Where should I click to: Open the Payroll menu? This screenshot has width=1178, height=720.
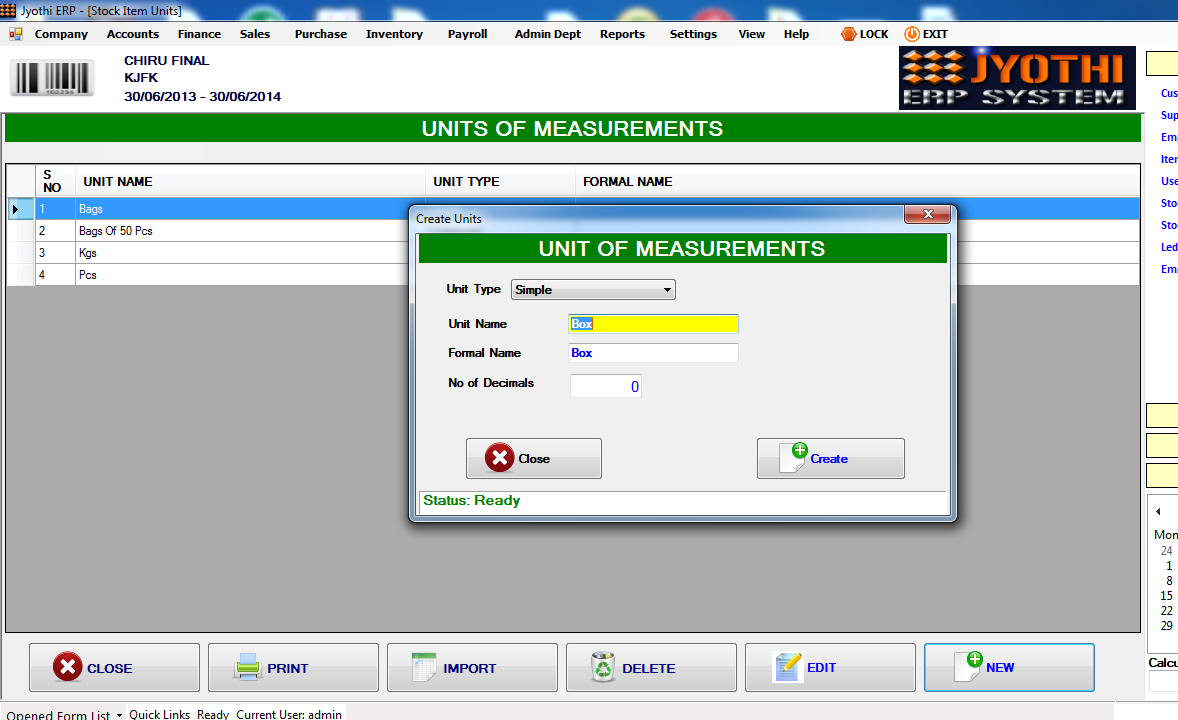point(466,33)
